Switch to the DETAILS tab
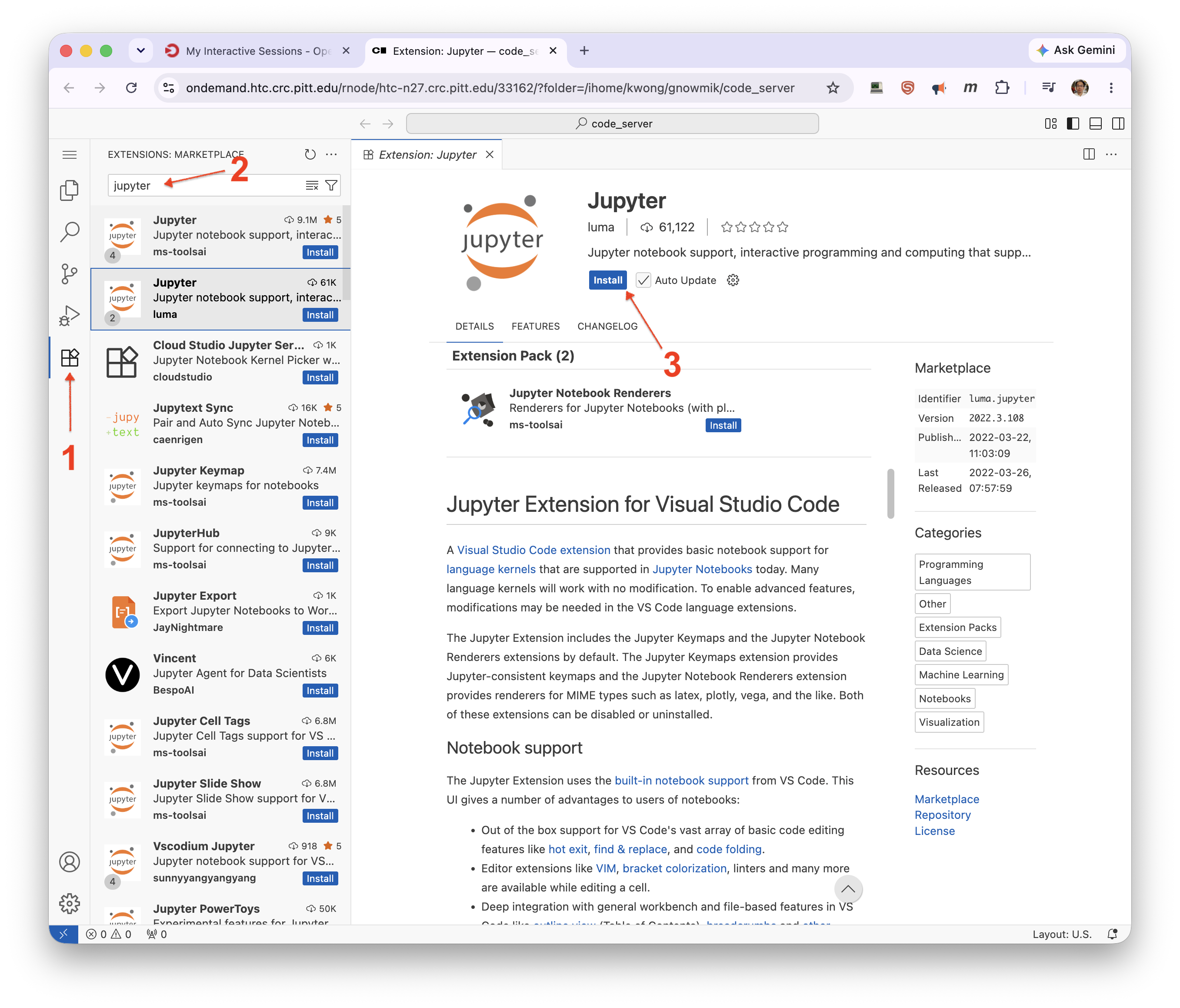This screenshot has width=1180, height=1008. pyautogui.click(x=474, y=326)
